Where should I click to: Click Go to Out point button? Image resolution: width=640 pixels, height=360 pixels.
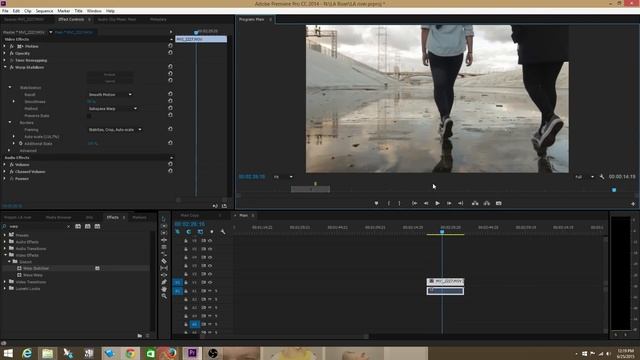click(460, 203)
